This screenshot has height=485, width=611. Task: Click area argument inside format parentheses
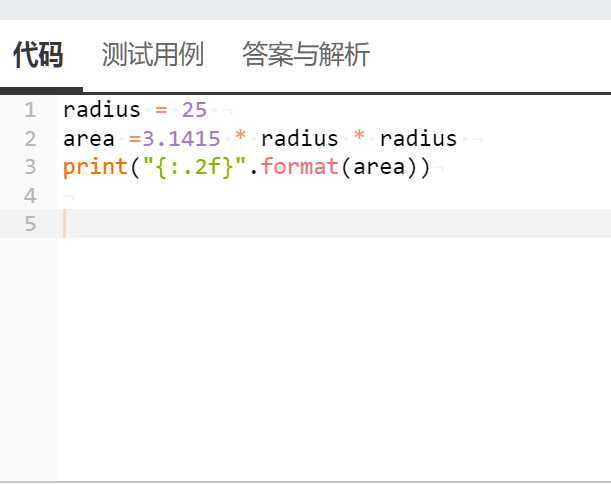point(379,167)
